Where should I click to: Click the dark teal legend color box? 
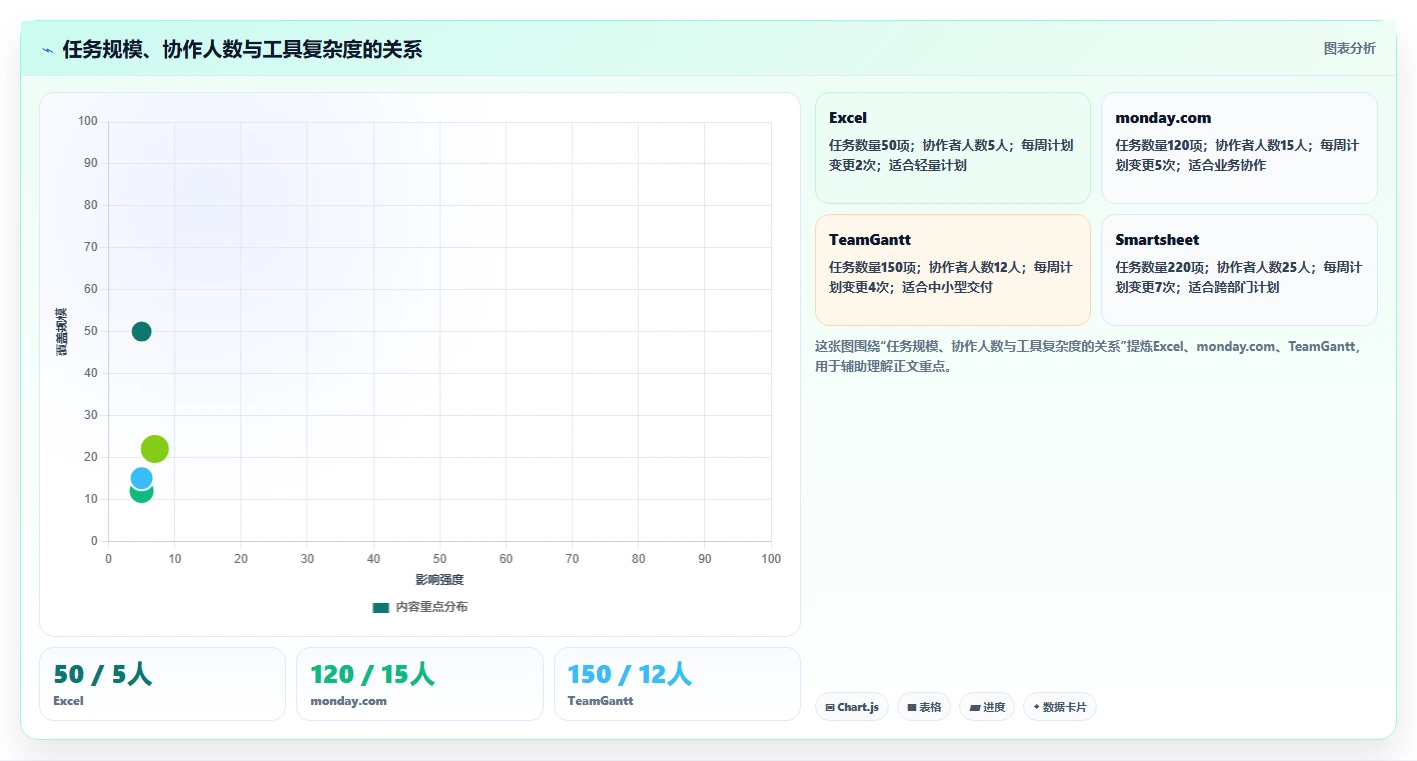(381, 607)
